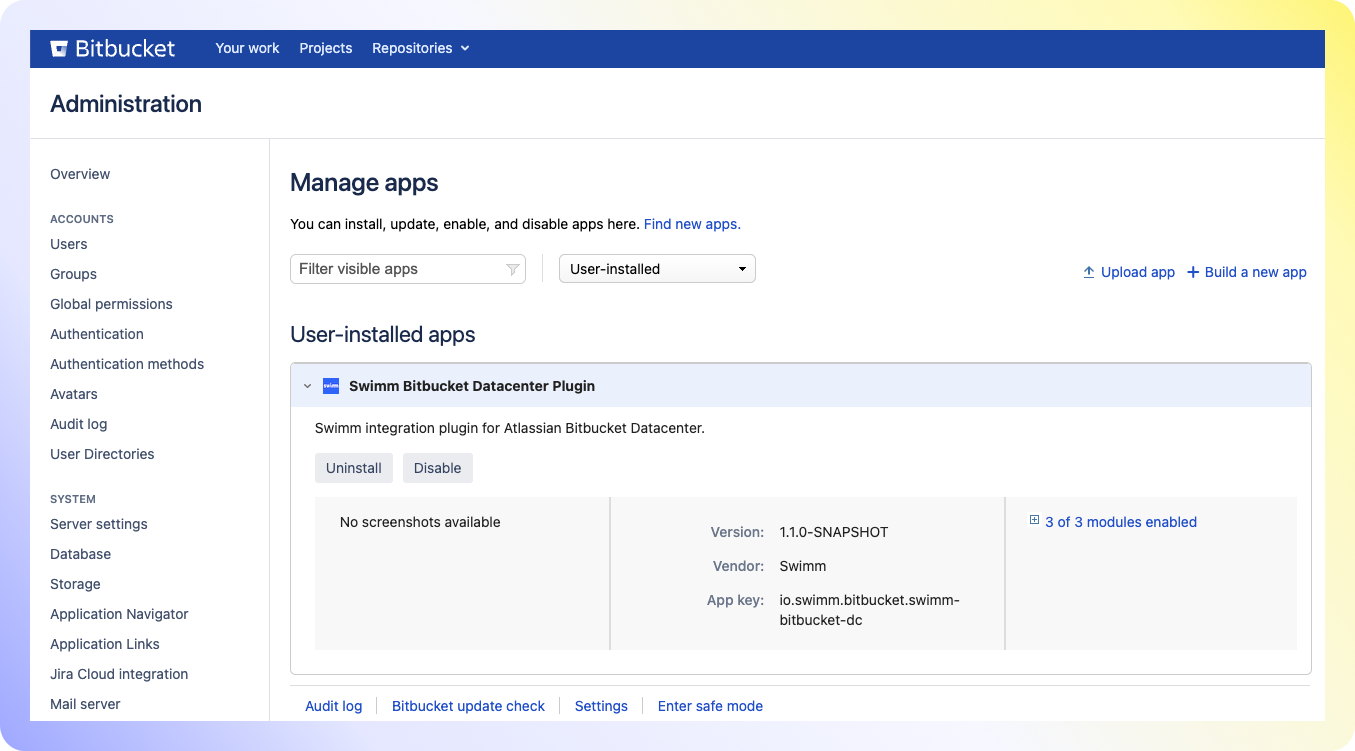This screenshot has height=751, width=1355.
Task: Open Your work in top navigation
Action: point(248,48)
